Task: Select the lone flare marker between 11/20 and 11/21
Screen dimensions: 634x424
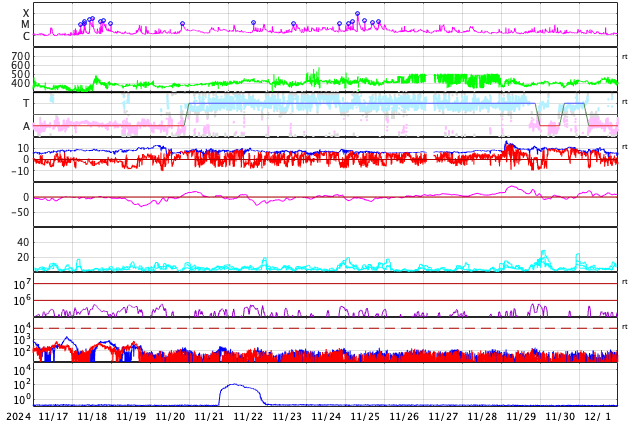Action: [x=182, y=24]
